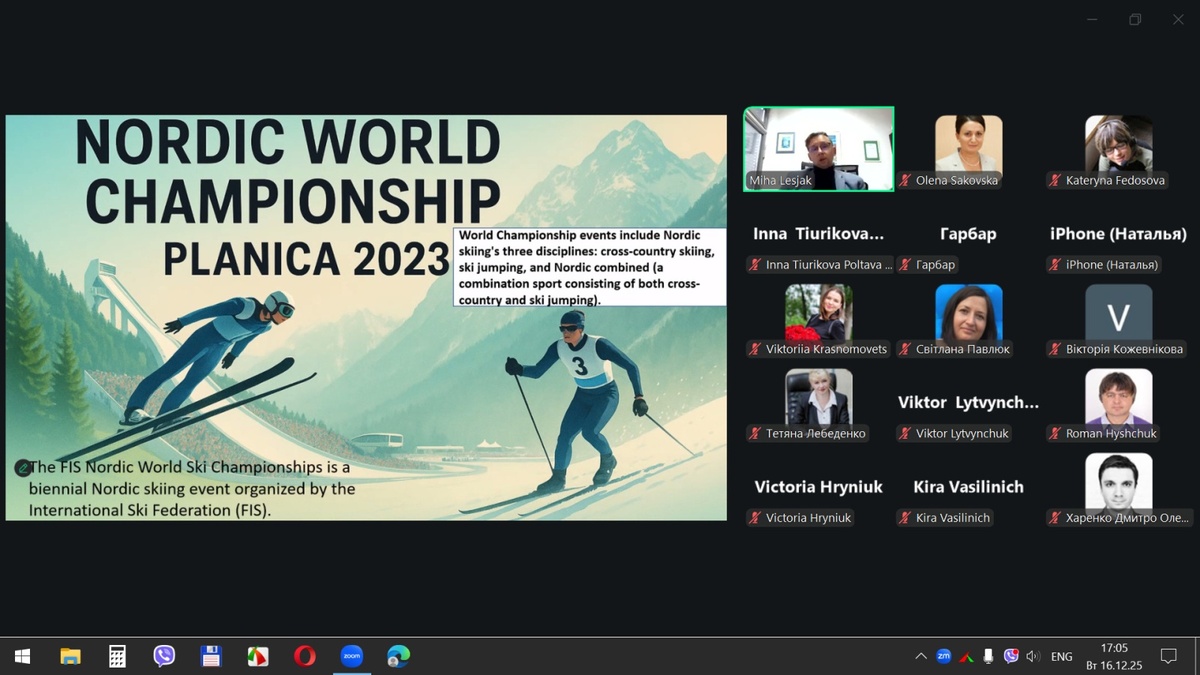Open Microsoft Edge from the taskbar
This screenshot has height=675, width=1200.
[x=398, y=656]
